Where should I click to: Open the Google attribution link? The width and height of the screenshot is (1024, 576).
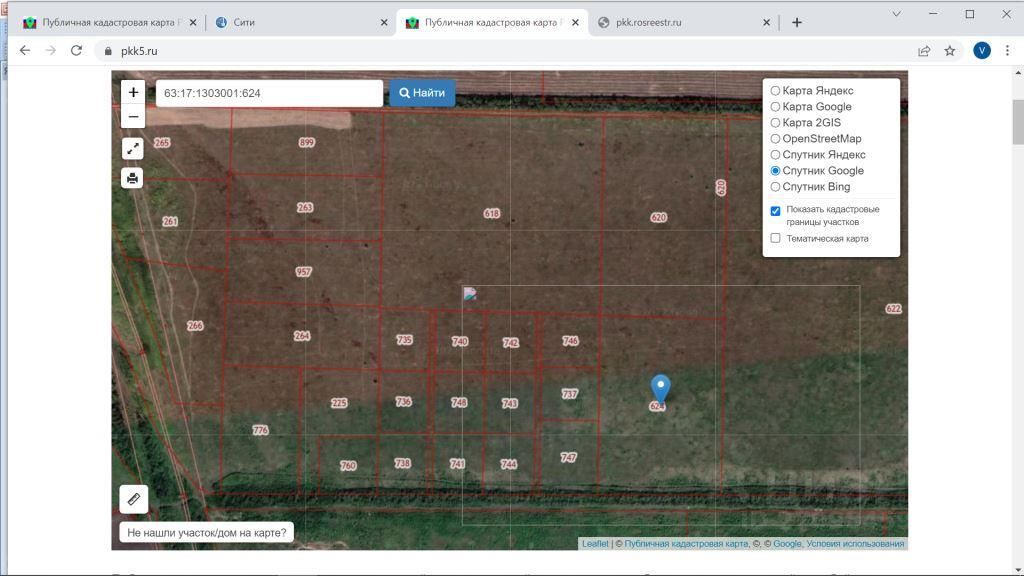pos(787,543)
